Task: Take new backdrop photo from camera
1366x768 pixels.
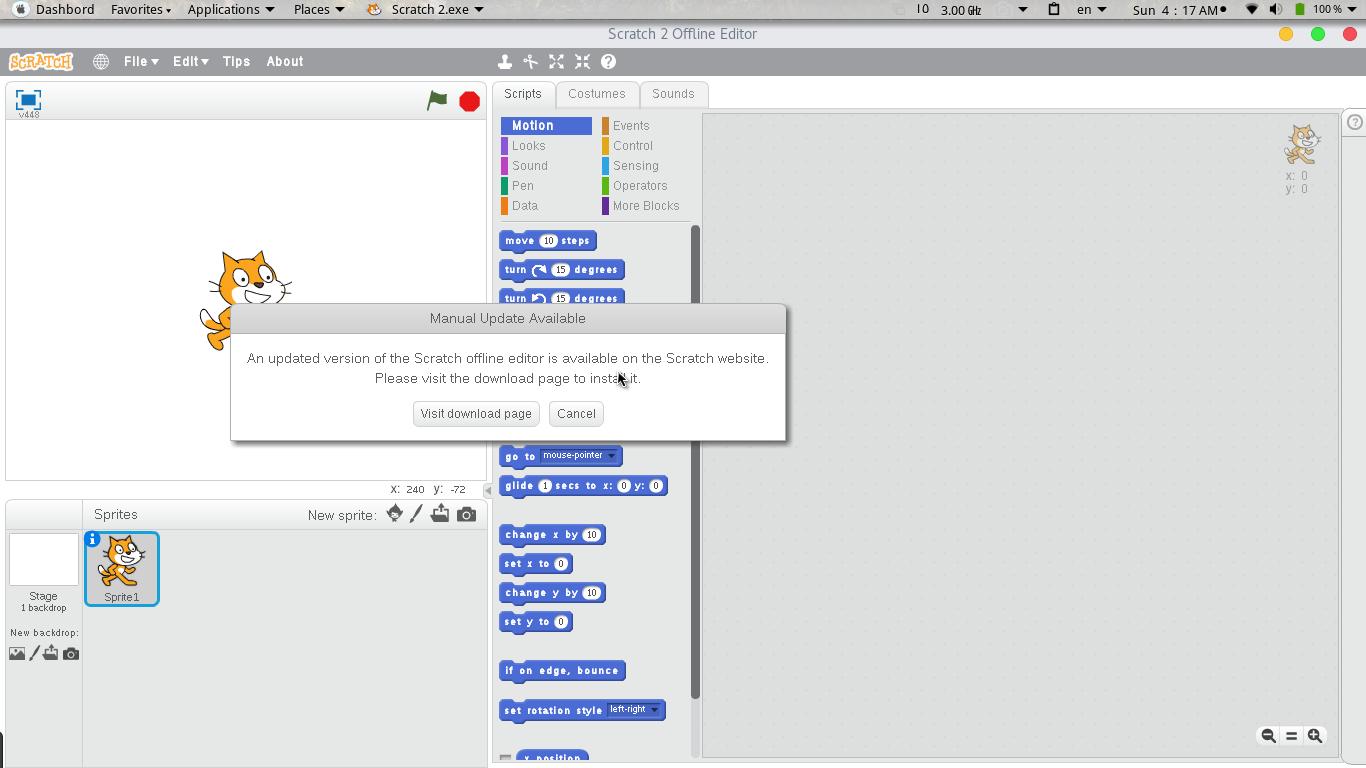Action: pyautogui.click(x=71, y=653)
